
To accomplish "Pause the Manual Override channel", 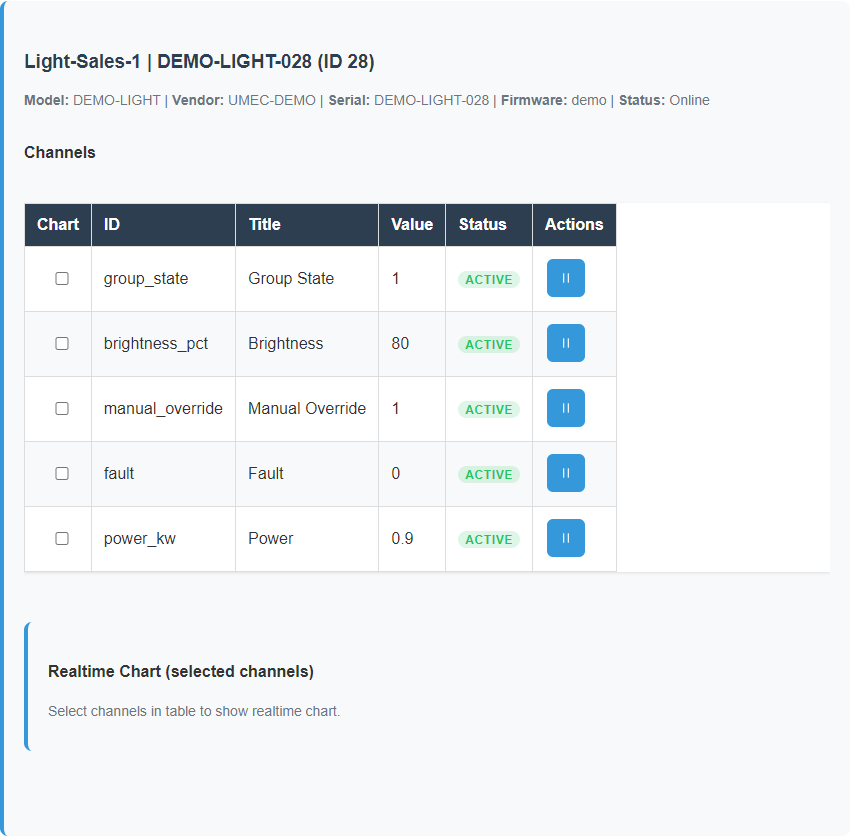I will pos(565,408).
